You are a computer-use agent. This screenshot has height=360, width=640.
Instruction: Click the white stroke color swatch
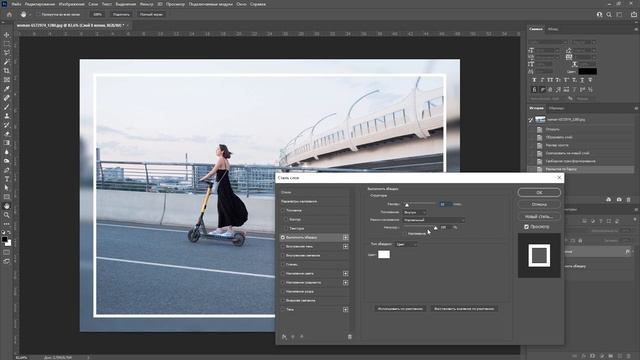pos(384,254)
